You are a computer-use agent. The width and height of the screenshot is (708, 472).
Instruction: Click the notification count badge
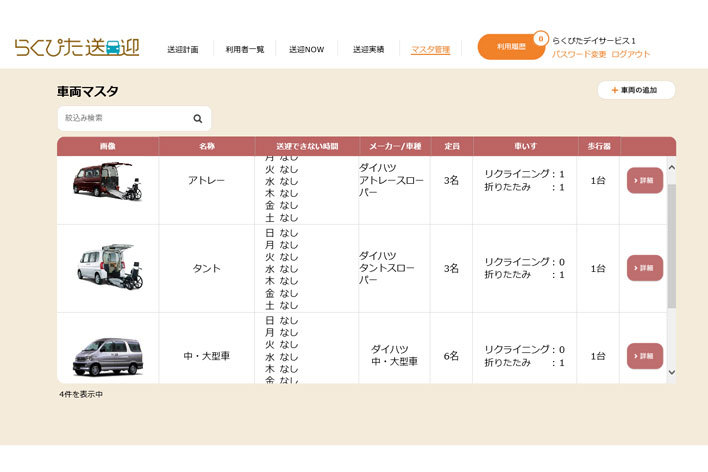tap(540, 39)
